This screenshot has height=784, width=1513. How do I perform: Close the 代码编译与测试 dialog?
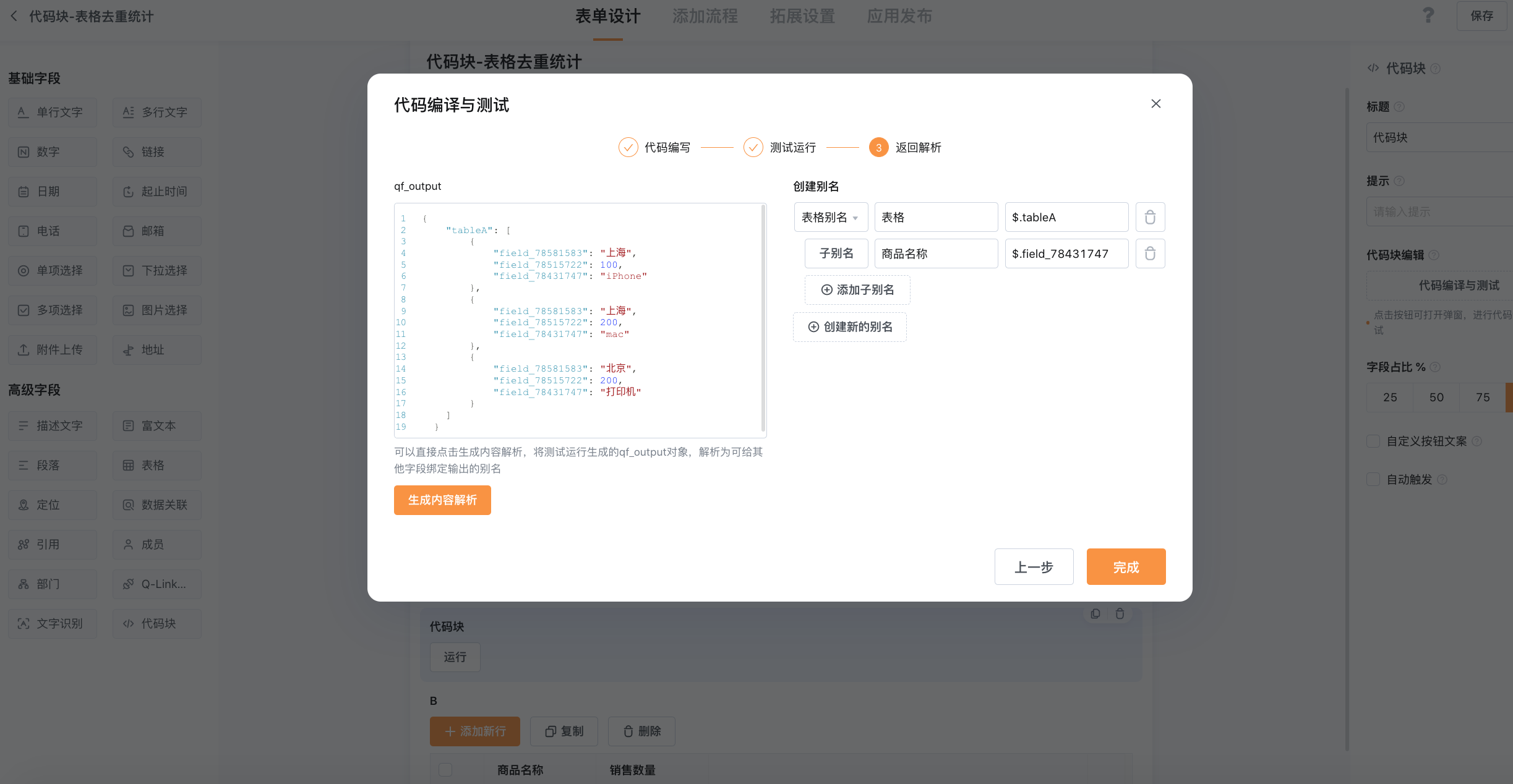1155,104
